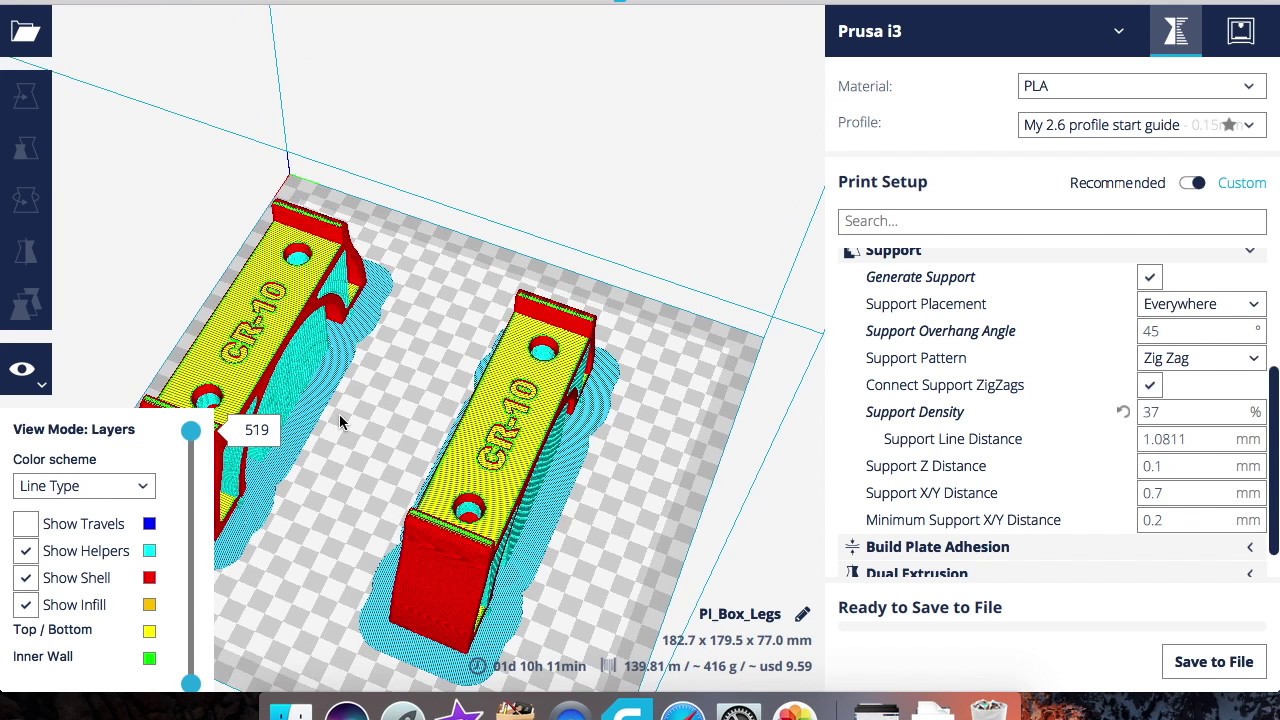Open iMovie star icon in Dock
Screen dimensions: 1280x720
click(x=459, y=712)
